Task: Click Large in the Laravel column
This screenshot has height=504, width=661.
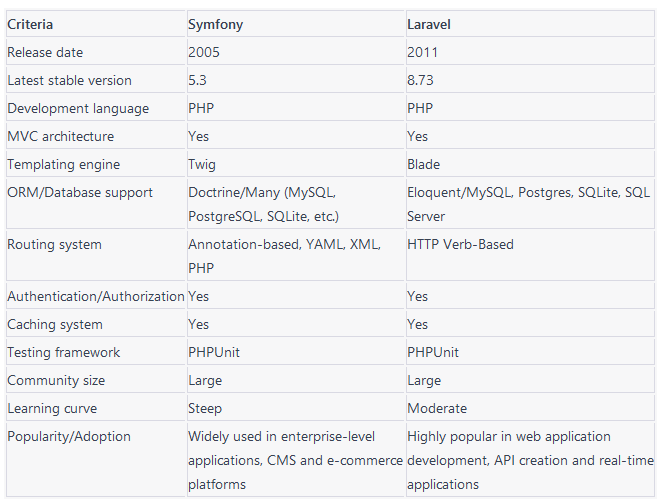Action: (530, 380)
